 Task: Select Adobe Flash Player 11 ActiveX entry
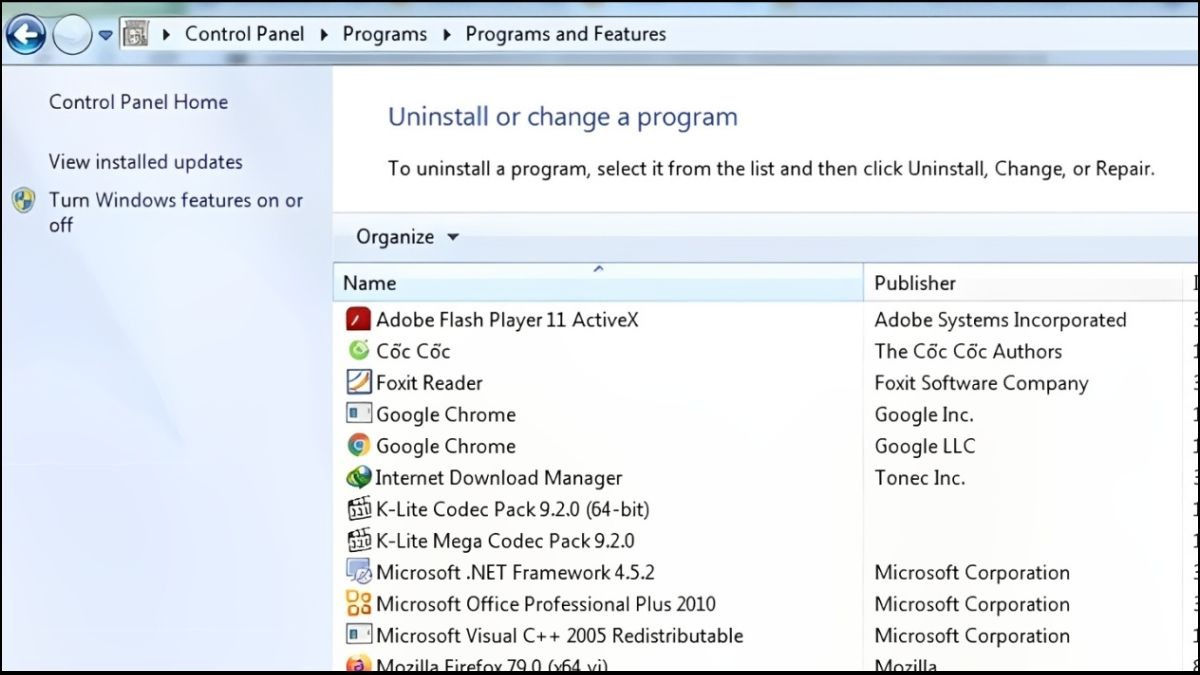(x=507, y=320)
